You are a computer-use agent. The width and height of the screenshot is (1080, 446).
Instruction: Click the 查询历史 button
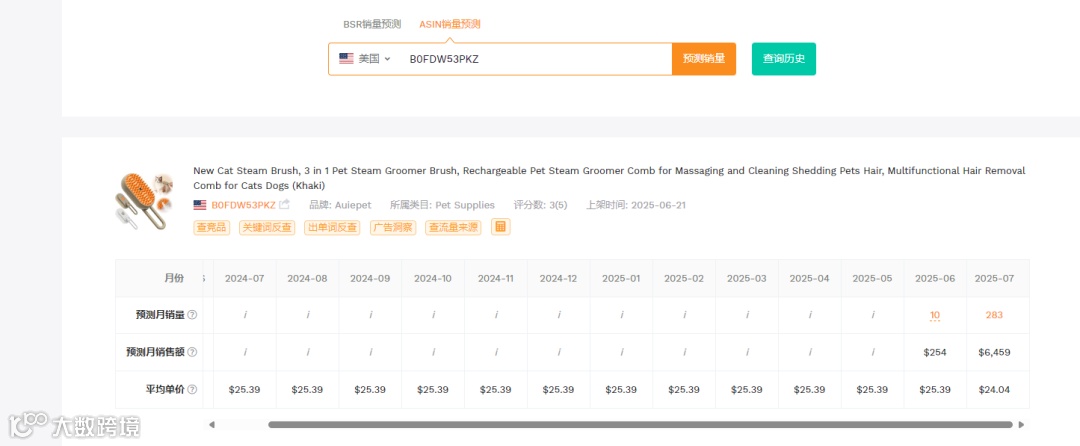[x=784, y=59]
